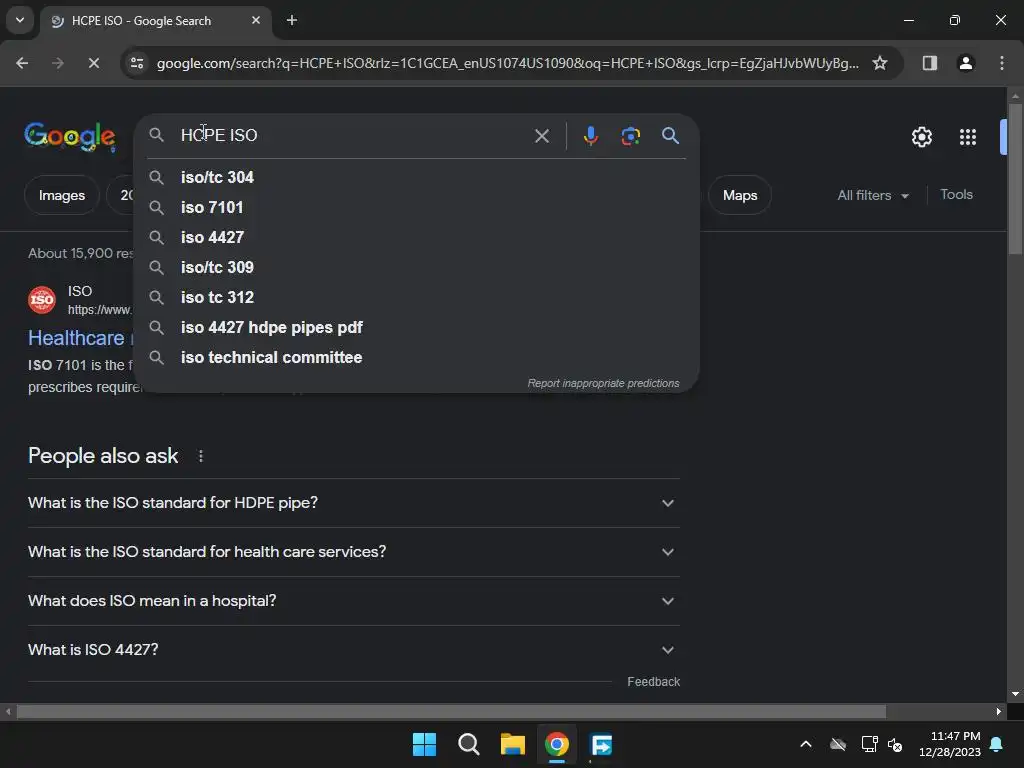Open the Chrome profile menu
The width and height of the screenshot is (1024, 768).
[966, 63]
